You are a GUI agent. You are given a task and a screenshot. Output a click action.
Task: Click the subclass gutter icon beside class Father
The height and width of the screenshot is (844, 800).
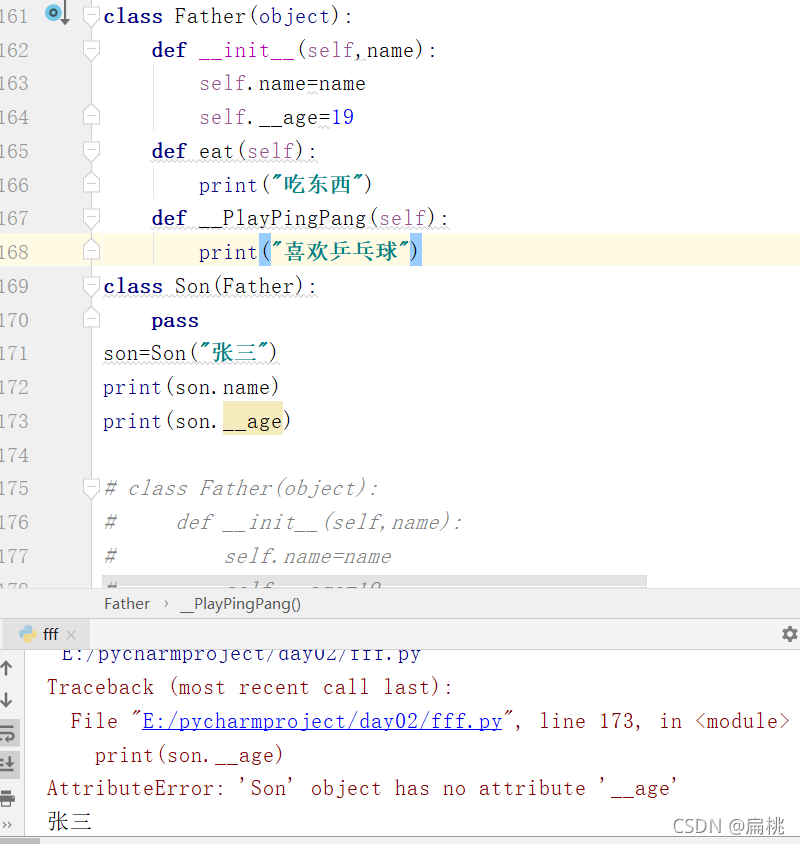click(x=55, y=13)
